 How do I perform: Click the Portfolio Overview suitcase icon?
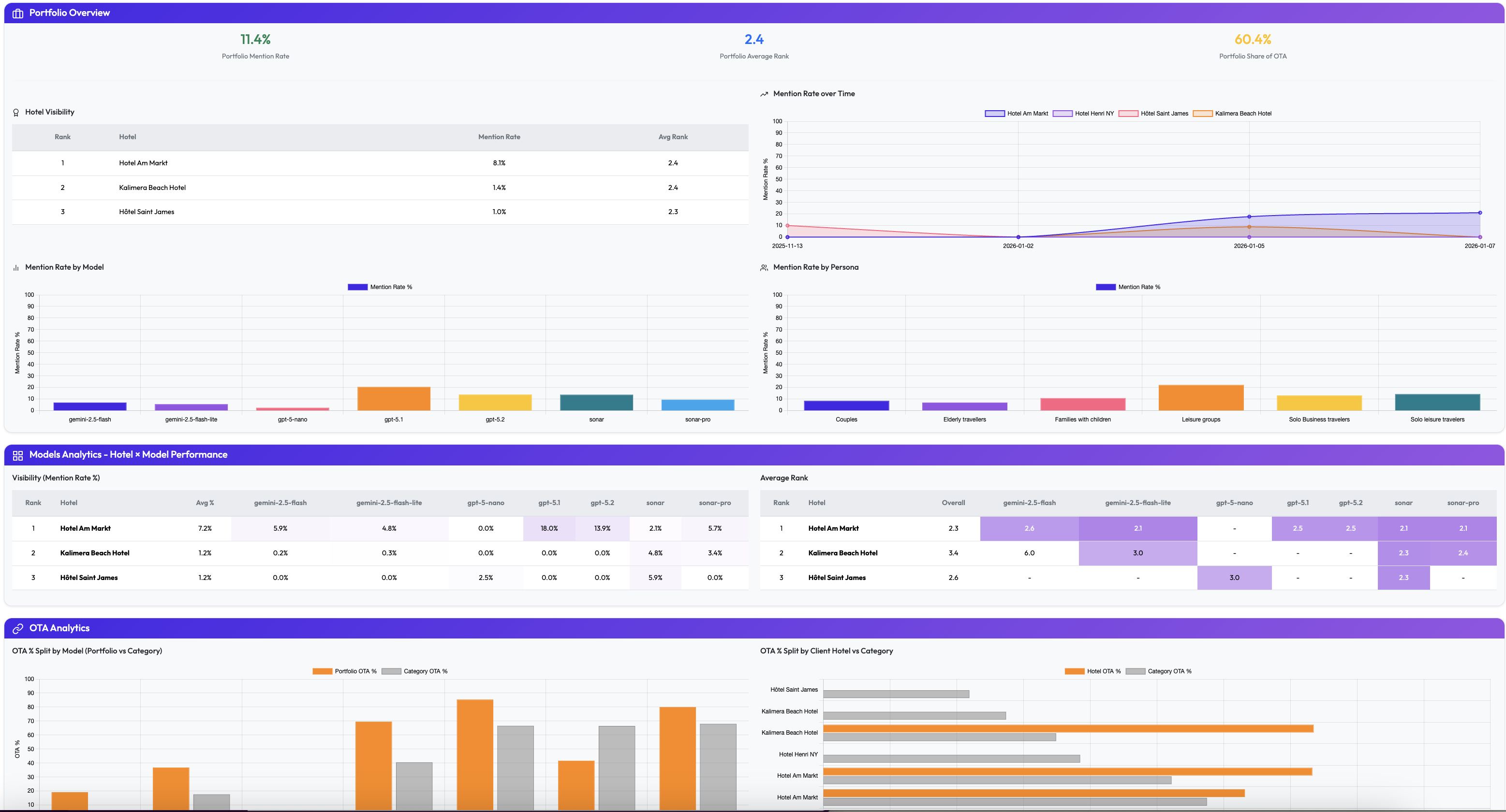point(17,14)
